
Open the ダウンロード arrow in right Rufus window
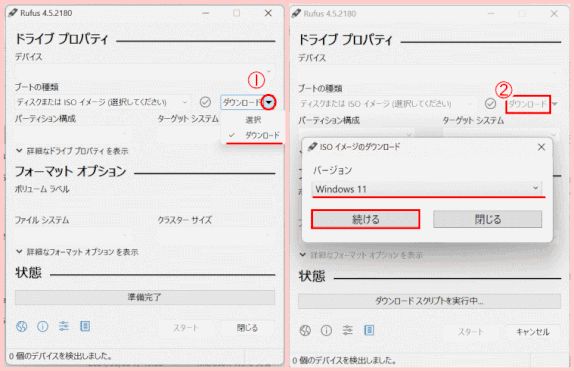[x=555, y=104]
